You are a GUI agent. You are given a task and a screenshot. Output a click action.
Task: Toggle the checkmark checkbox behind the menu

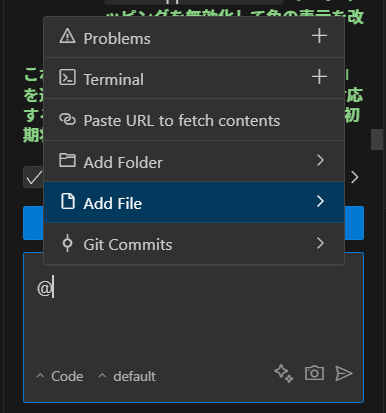pyautogui.click(x=33, y=177)
